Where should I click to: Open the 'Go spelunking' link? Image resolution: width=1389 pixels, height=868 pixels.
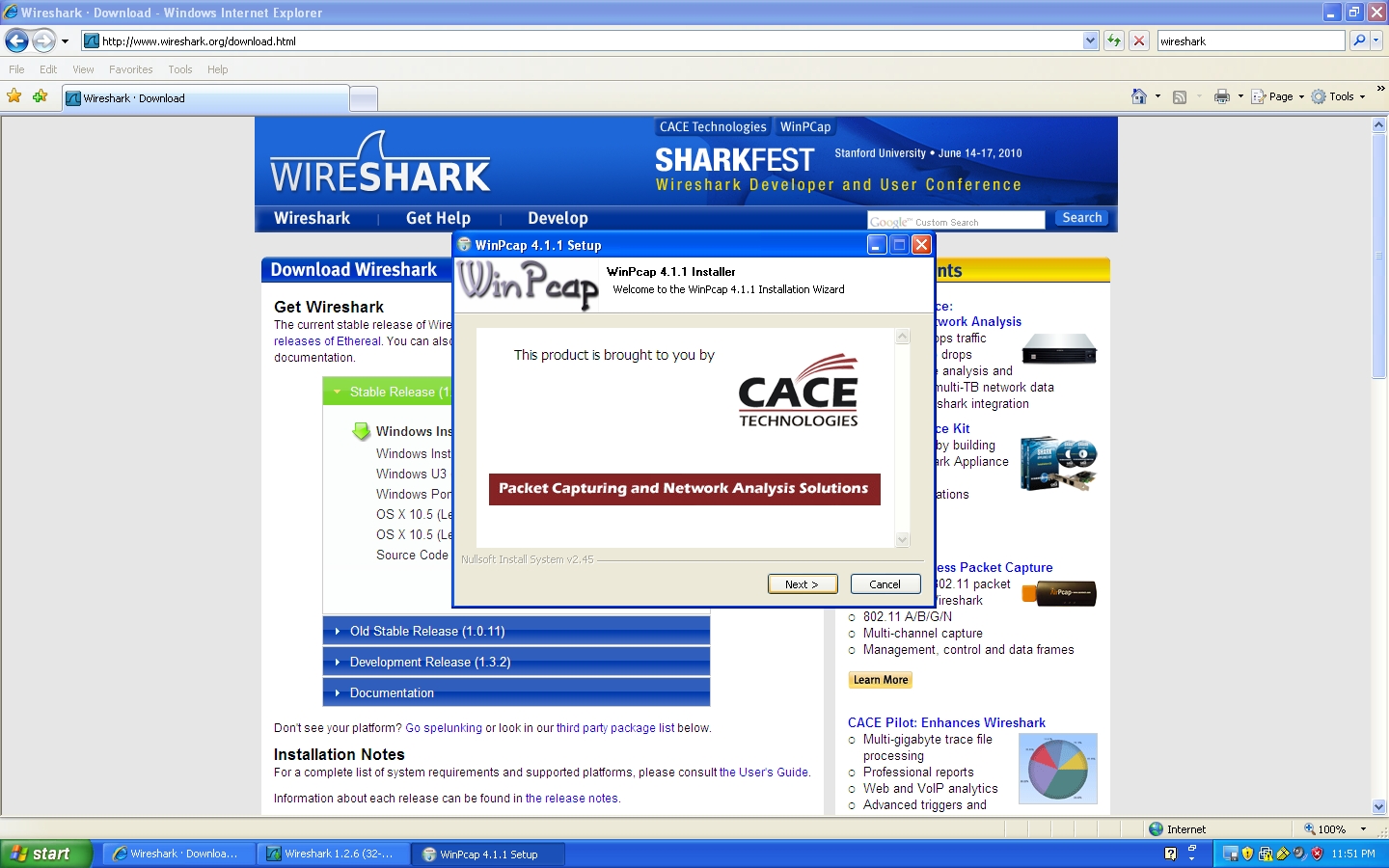click(x=444, y=728)
